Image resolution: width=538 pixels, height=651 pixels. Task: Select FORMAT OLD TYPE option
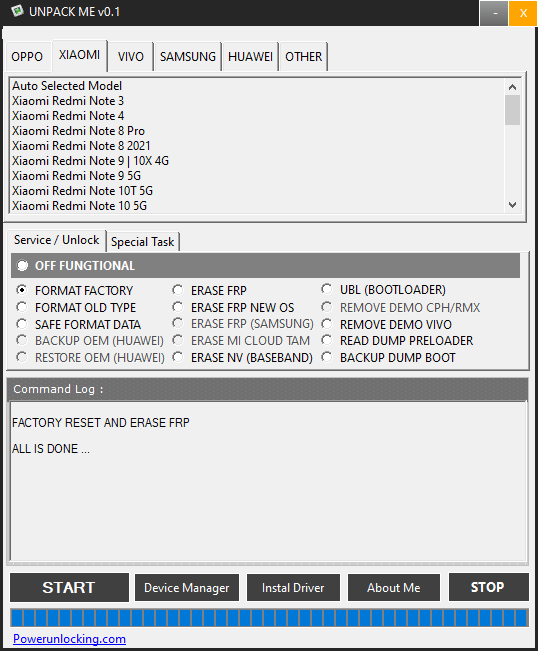[x=22, y=307]
